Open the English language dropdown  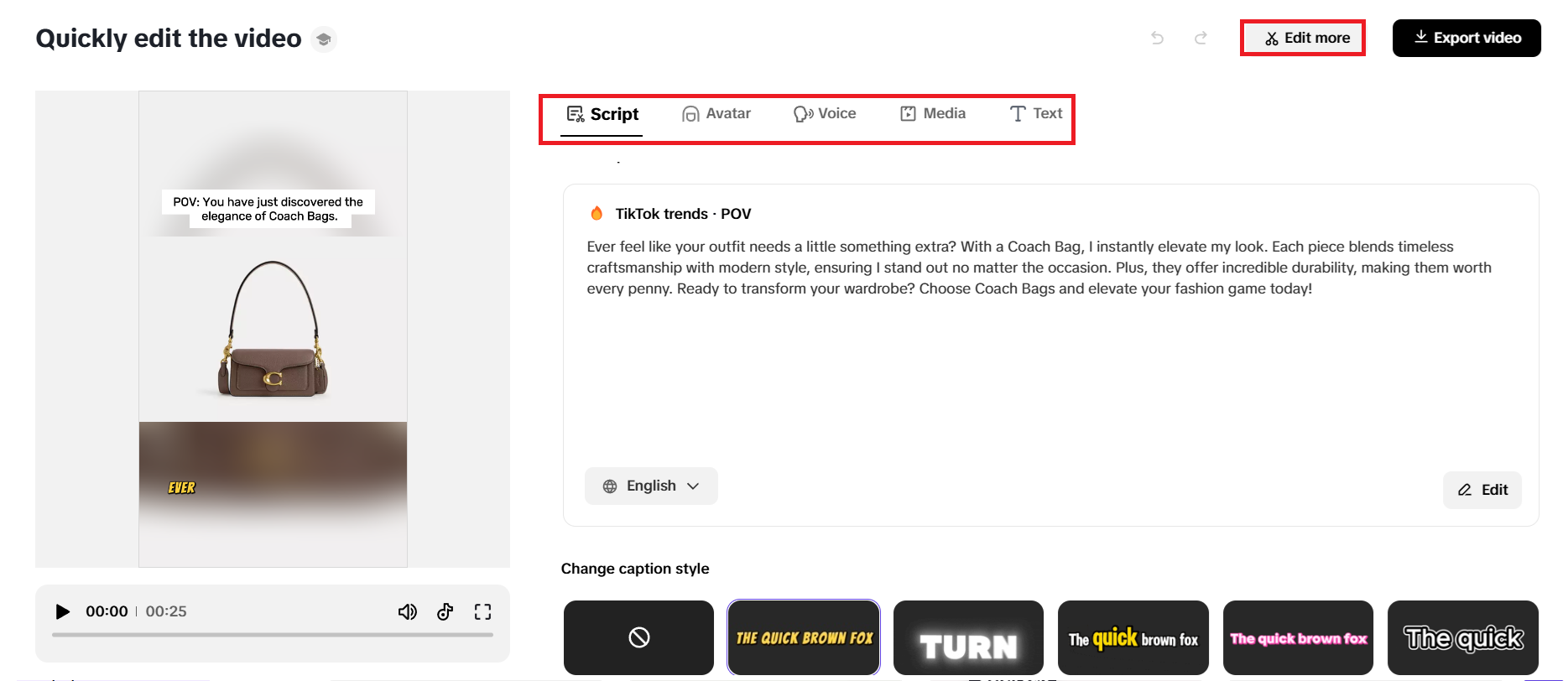click(651, 486)
